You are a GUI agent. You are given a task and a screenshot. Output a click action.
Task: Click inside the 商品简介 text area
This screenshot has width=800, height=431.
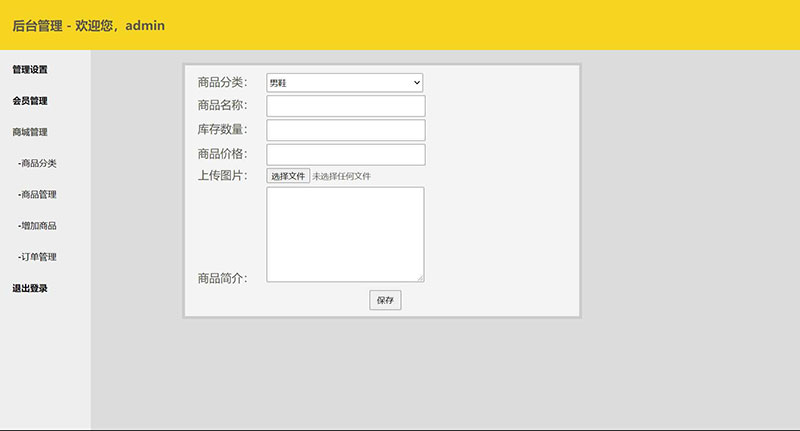point(345,234)
